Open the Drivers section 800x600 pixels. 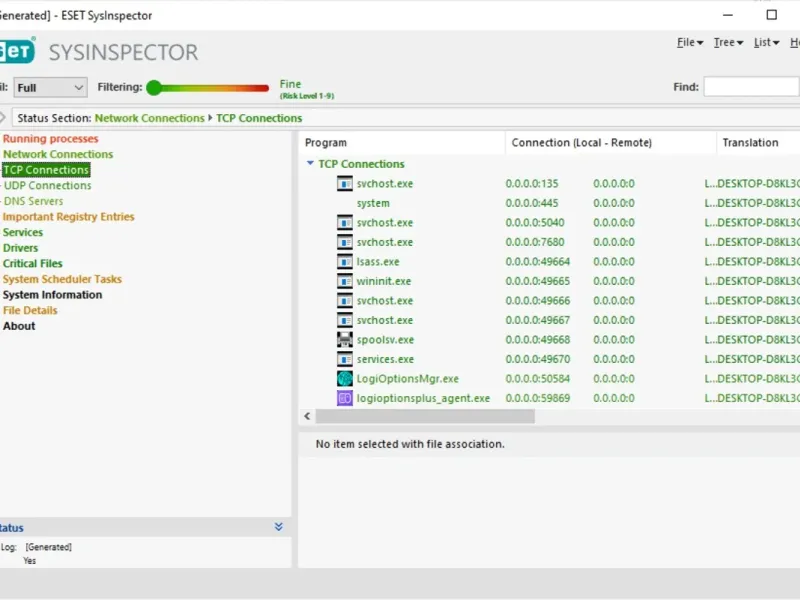tap(20, 248)
